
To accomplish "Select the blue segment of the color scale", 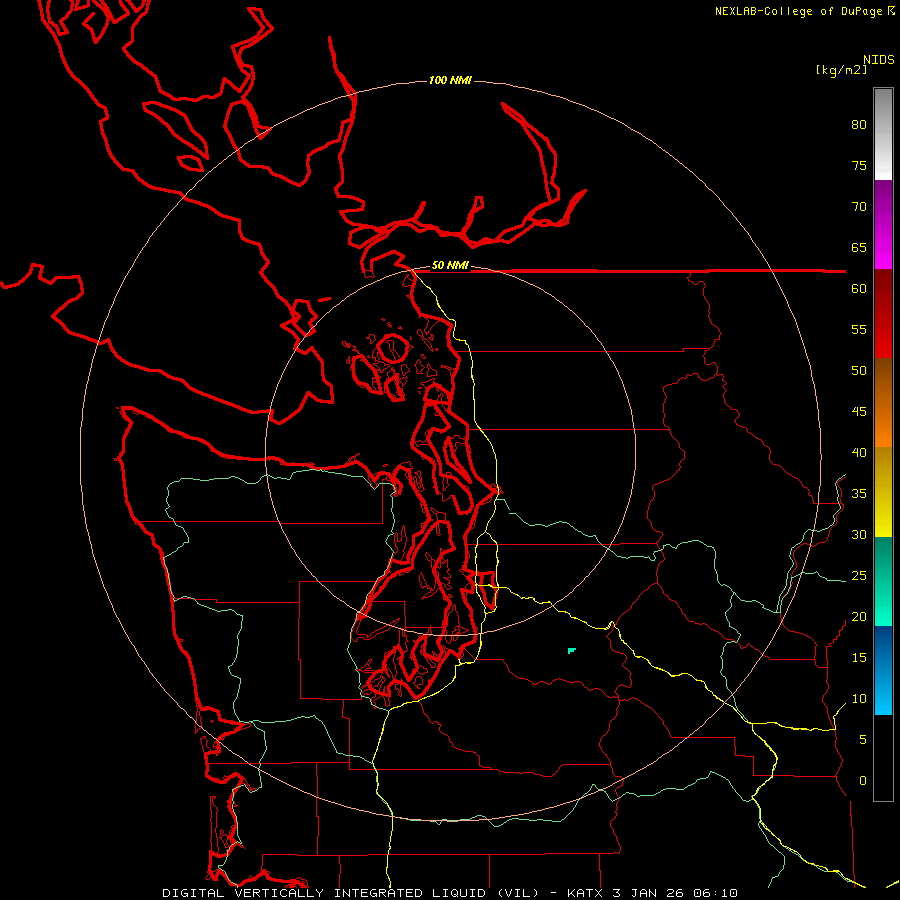I will 883,670.
